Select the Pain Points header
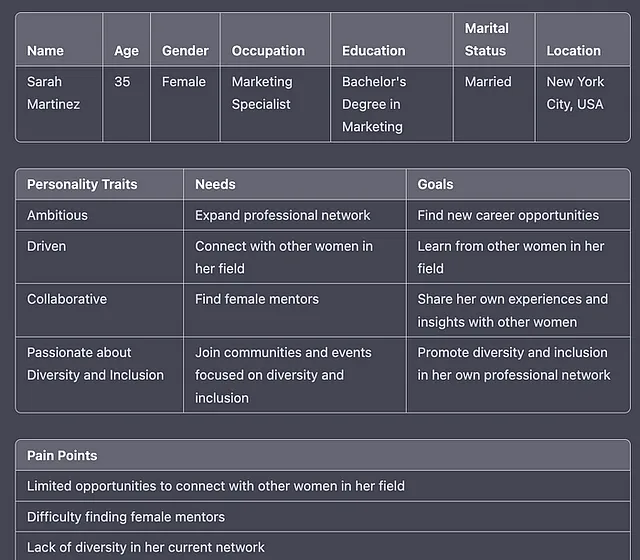The image size is (640, 560). pos(323,455)
